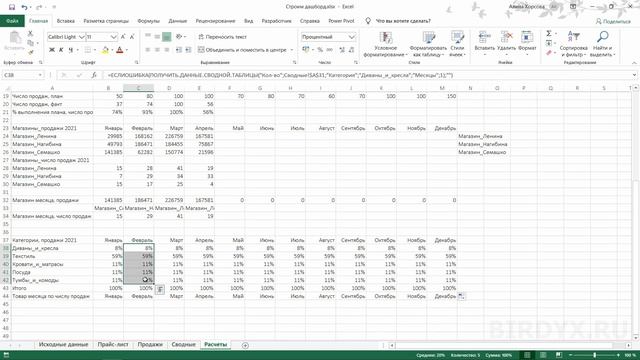Toggle middle vertical alignment

click(x=157, y=37)
